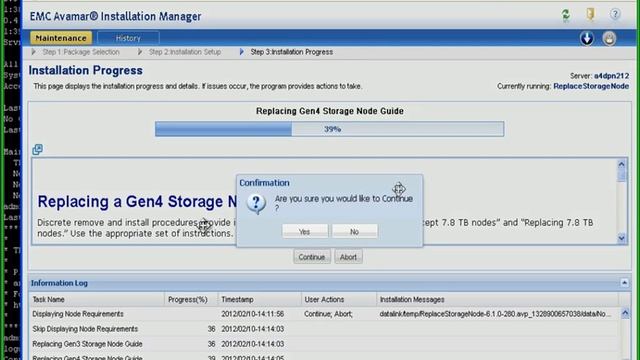Select the Displaying Node Requirements row

click(324, 314)
